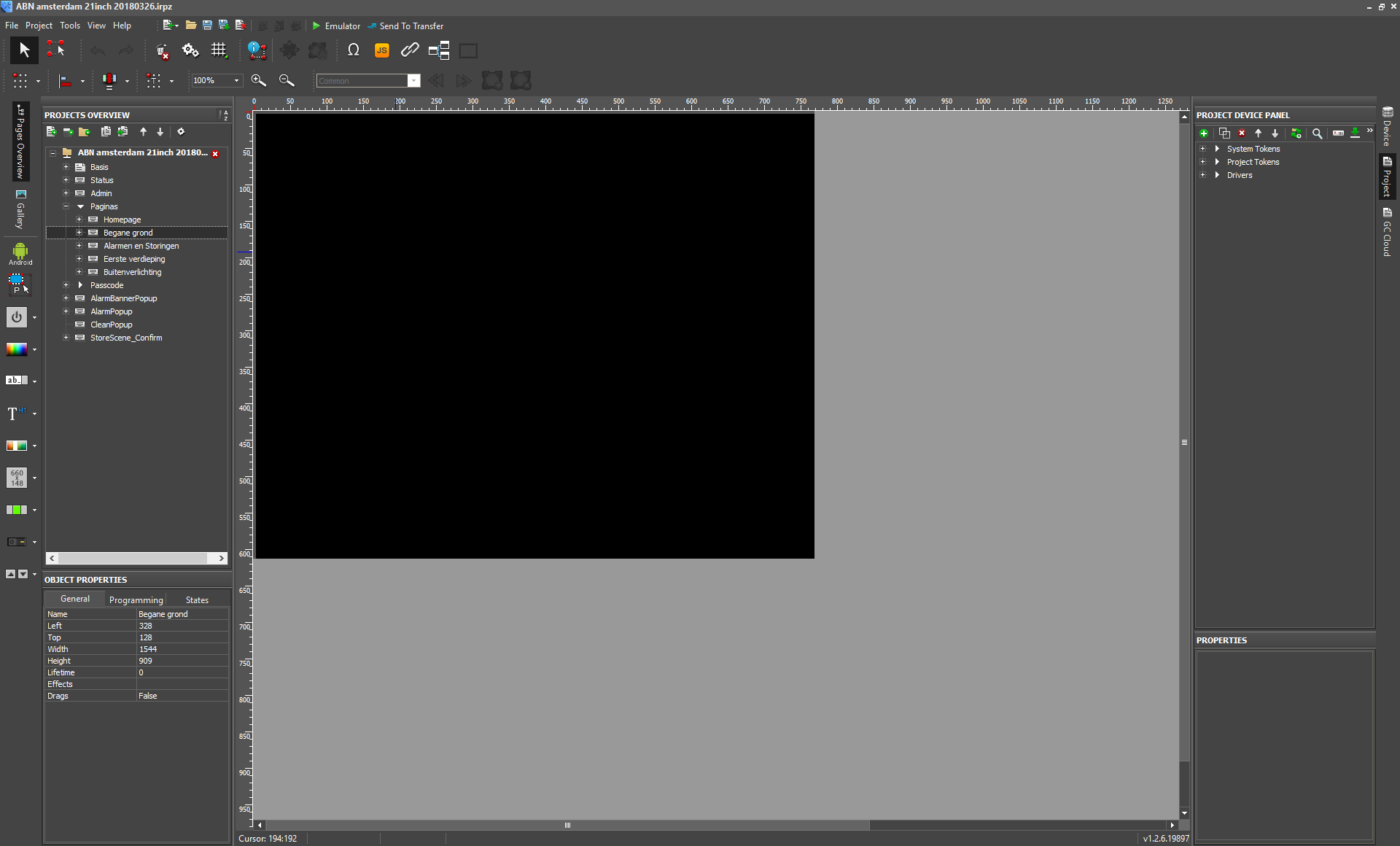Click the JS script editor icon

[x=381, y=50]
